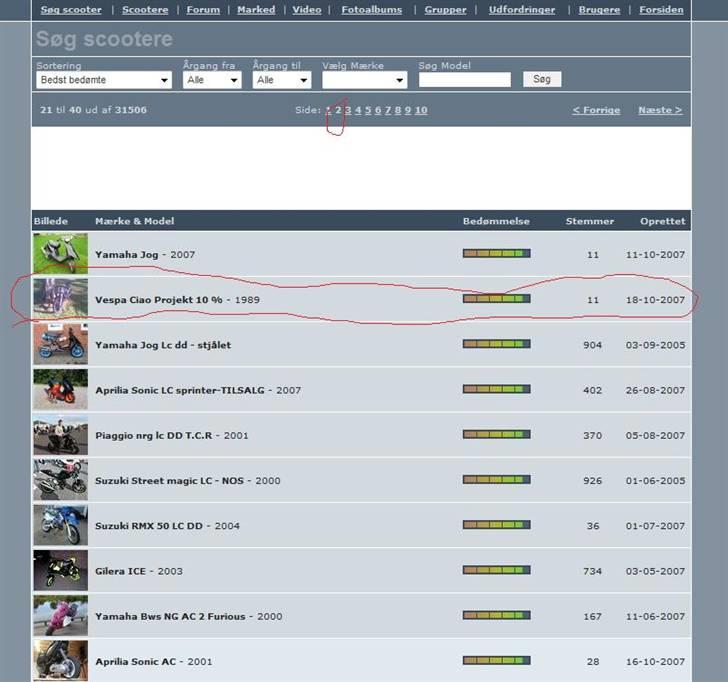Open the Suzuki Street magic thumbnail
728x682 pixels.
tap(60, 480)
